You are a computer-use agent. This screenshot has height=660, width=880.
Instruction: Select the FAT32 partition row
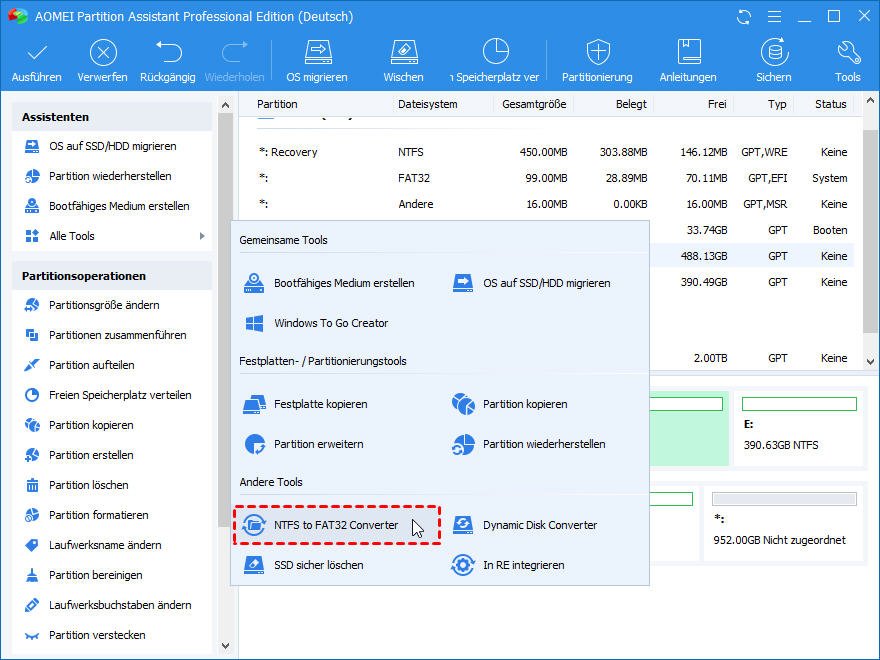coord(553,178)
